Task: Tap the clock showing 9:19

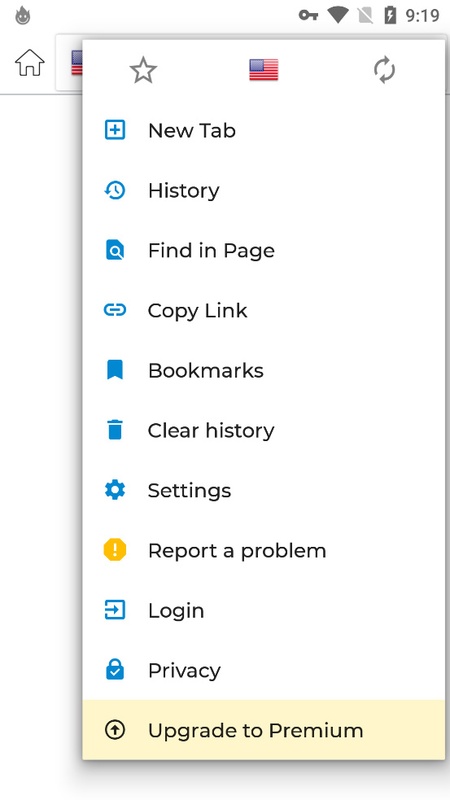Action: [422, 16]
